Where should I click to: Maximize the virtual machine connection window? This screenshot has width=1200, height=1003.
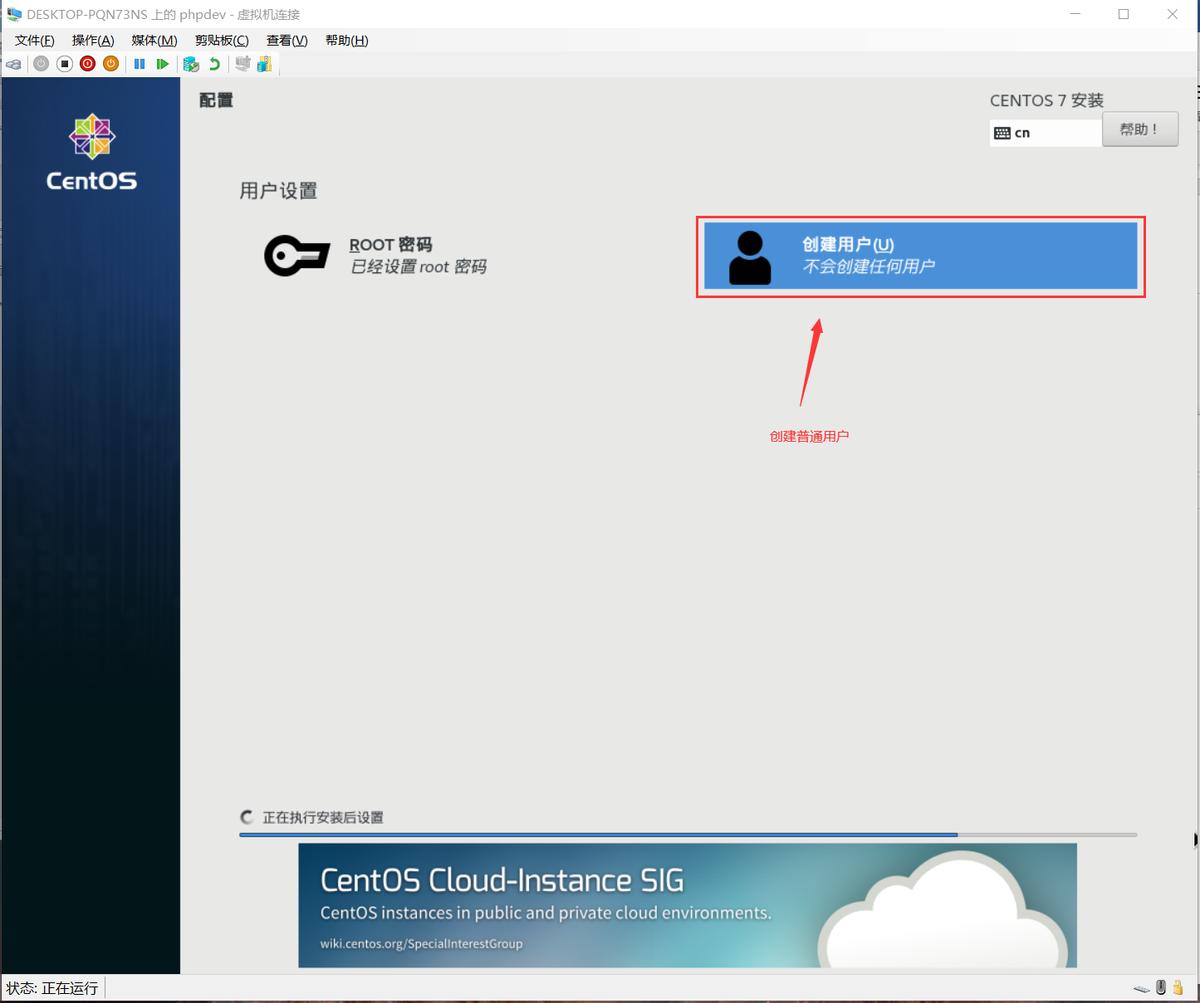tap(1123, 14)
